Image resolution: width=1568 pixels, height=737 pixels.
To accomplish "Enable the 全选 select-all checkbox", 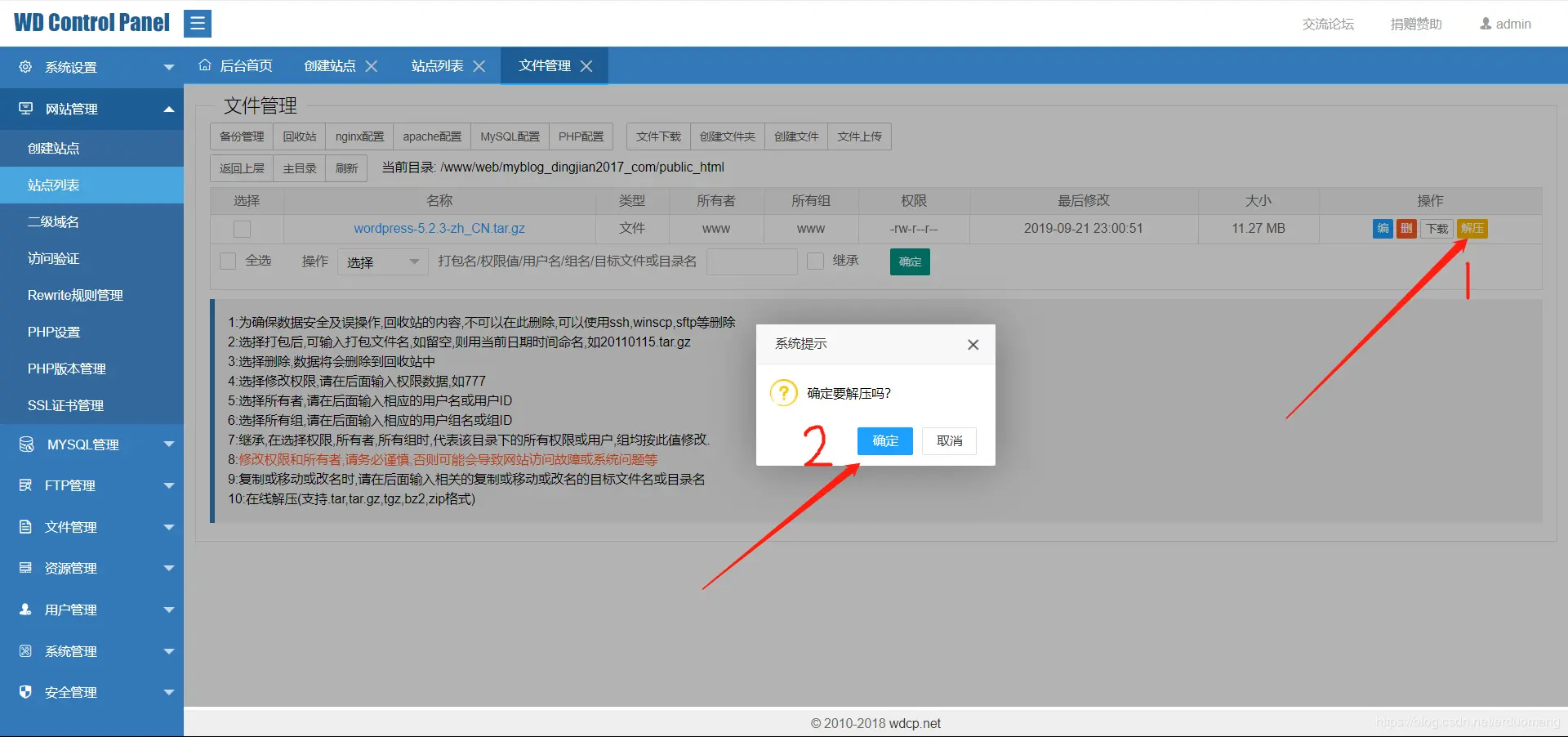I will pos(227,261).
